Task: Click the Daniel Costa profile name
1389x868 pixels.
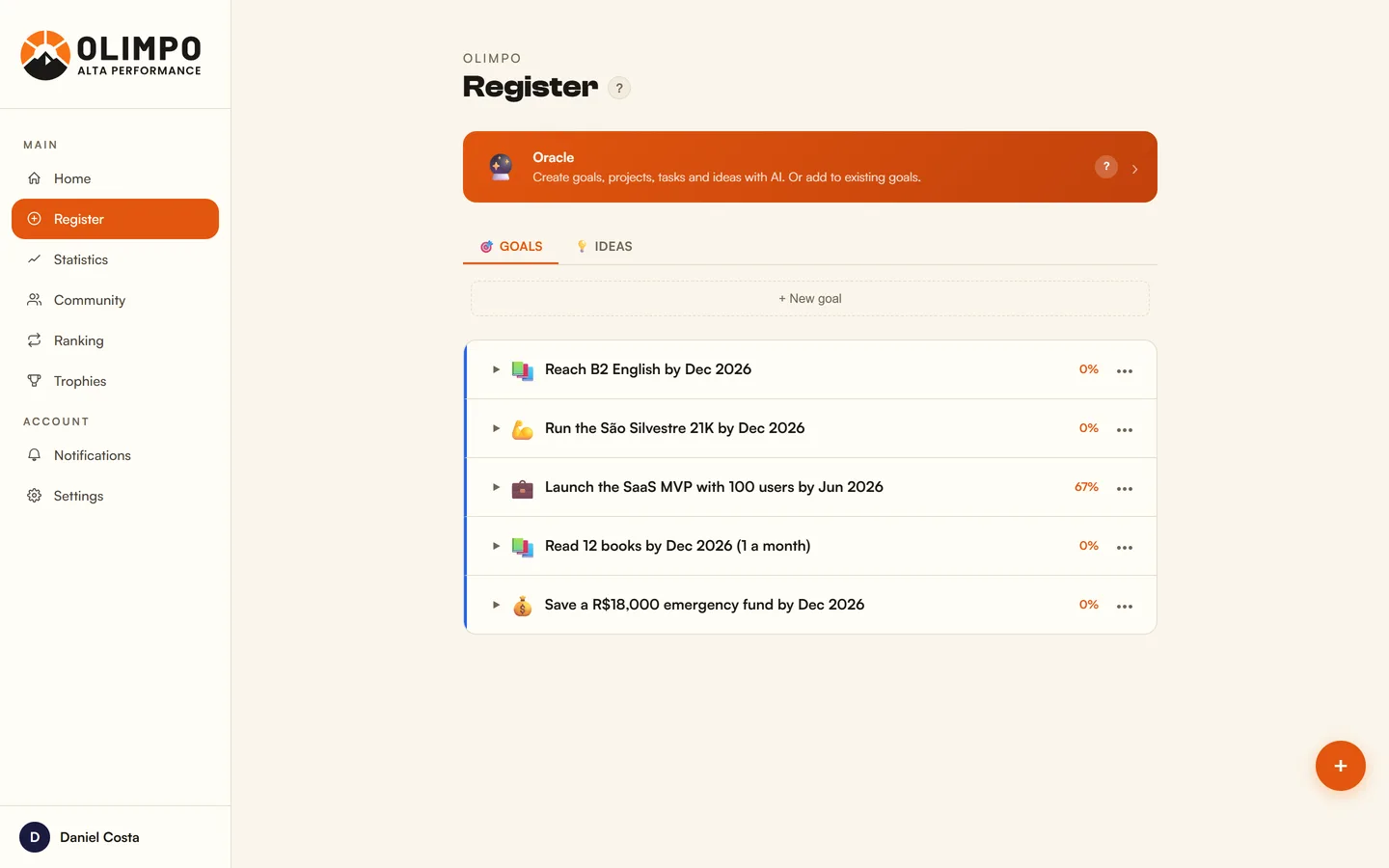Action: [x=99, y=837]
